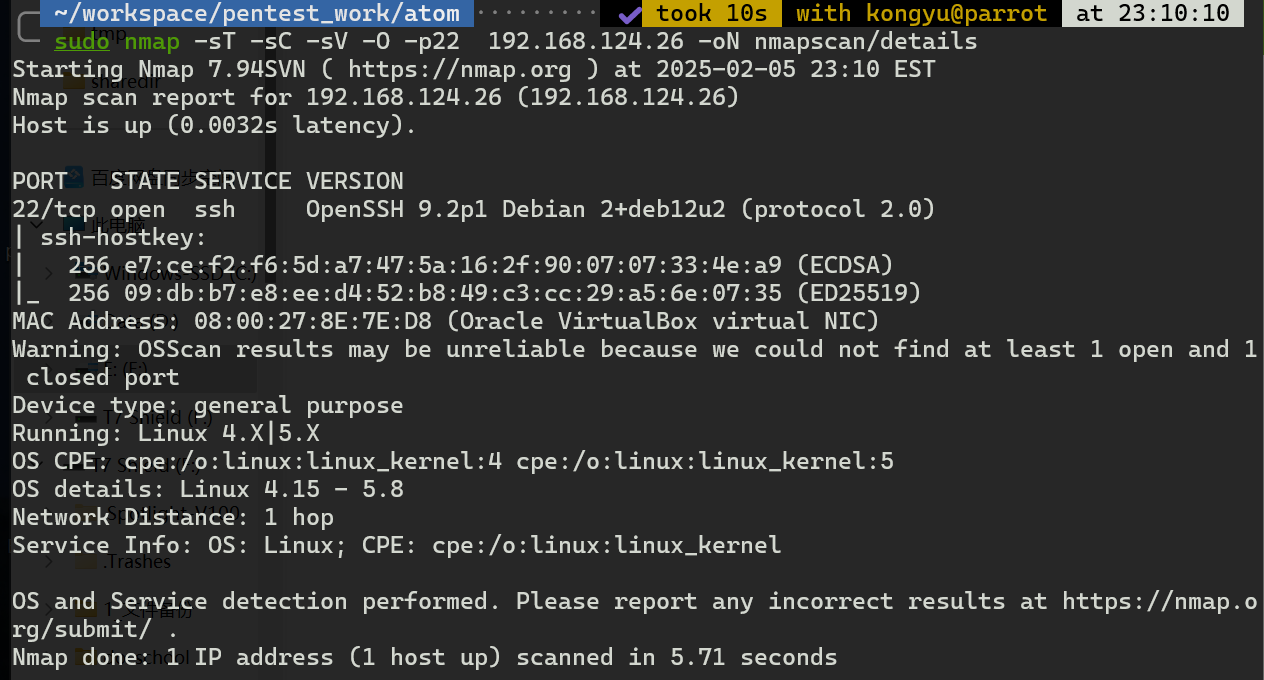Click the underlined sudo command word
This screenshot has width=1264, height=680.
tap(82, 42)
